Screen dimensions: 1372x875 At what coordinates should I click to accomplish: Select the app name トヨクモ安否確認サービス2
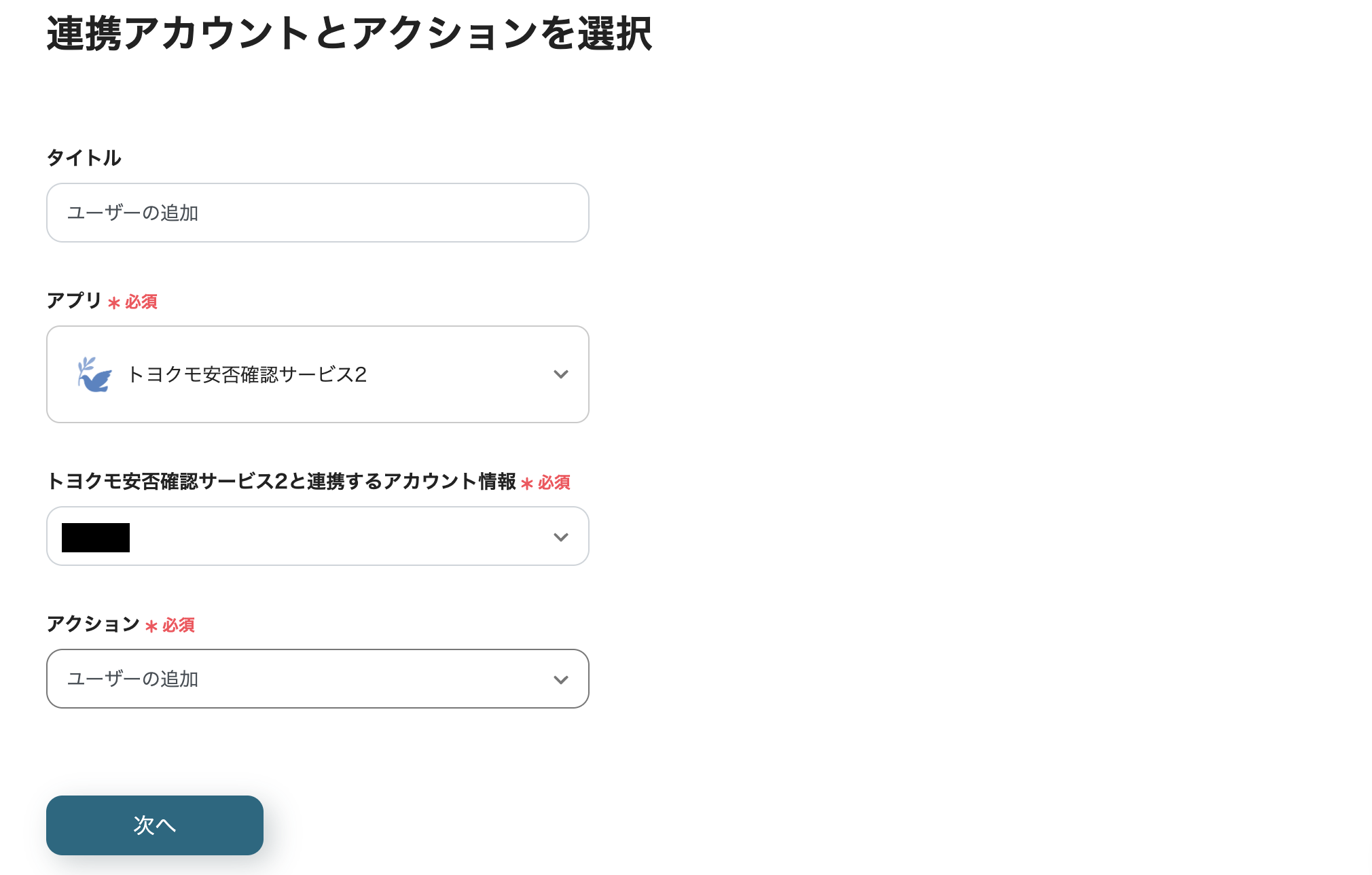tap(247, 374)
